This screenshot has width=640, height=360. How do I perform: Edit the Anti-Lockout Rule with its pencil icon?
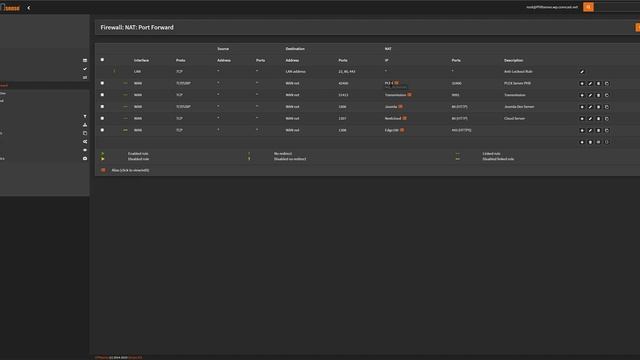click(x=582, y=72)
